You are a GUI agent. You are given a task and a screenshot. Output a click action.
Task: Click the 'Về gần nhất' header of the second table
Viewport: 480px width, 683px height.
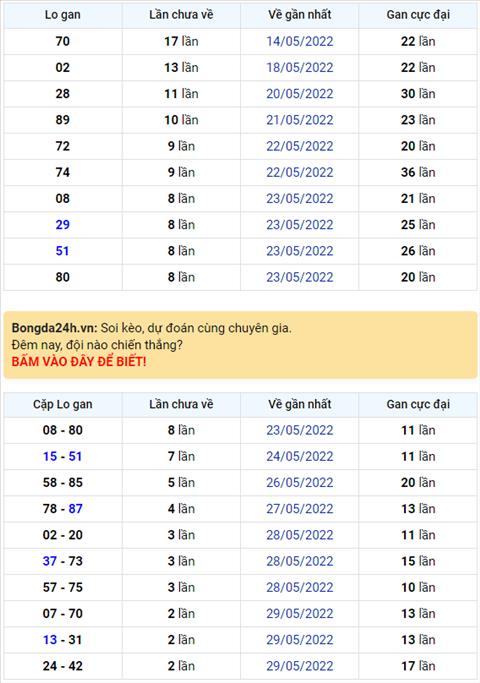pyautogui.click(x=300, y=404)
